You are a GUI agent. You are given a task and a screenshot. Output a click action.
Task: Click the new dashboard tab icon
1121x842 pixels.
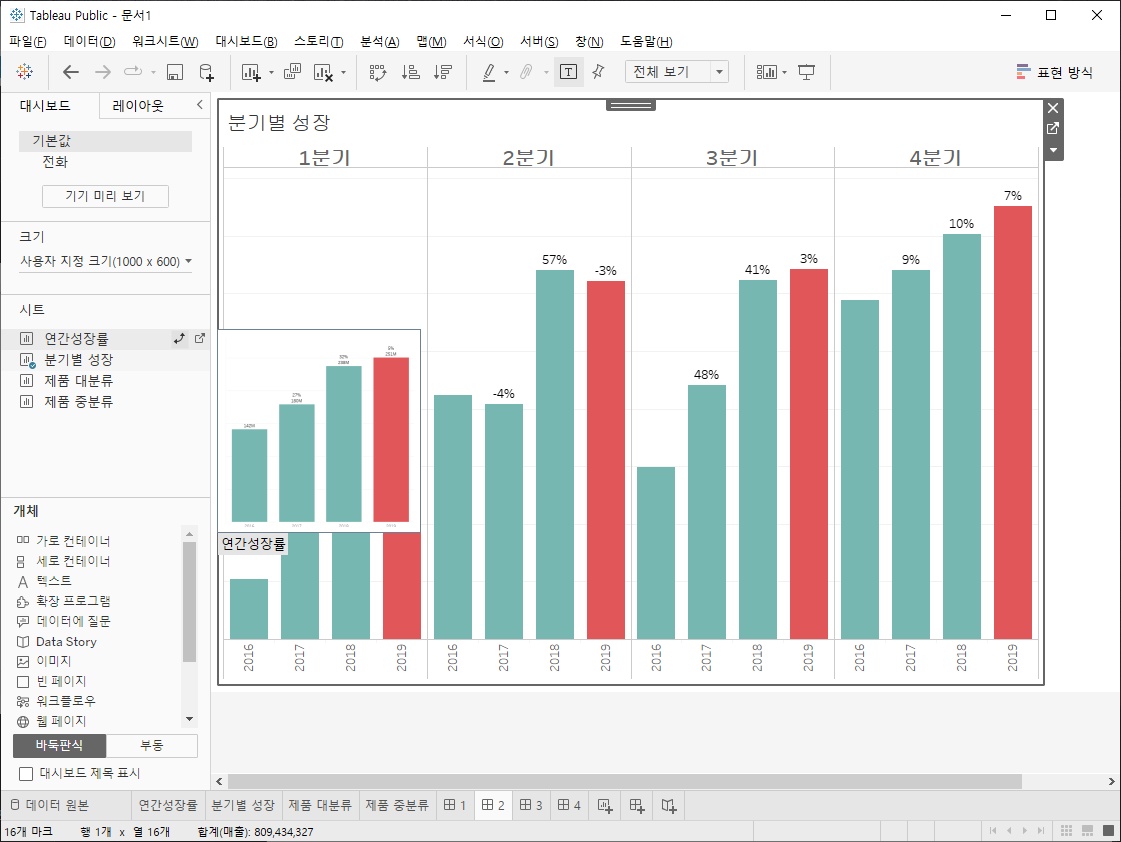(637, 806)
